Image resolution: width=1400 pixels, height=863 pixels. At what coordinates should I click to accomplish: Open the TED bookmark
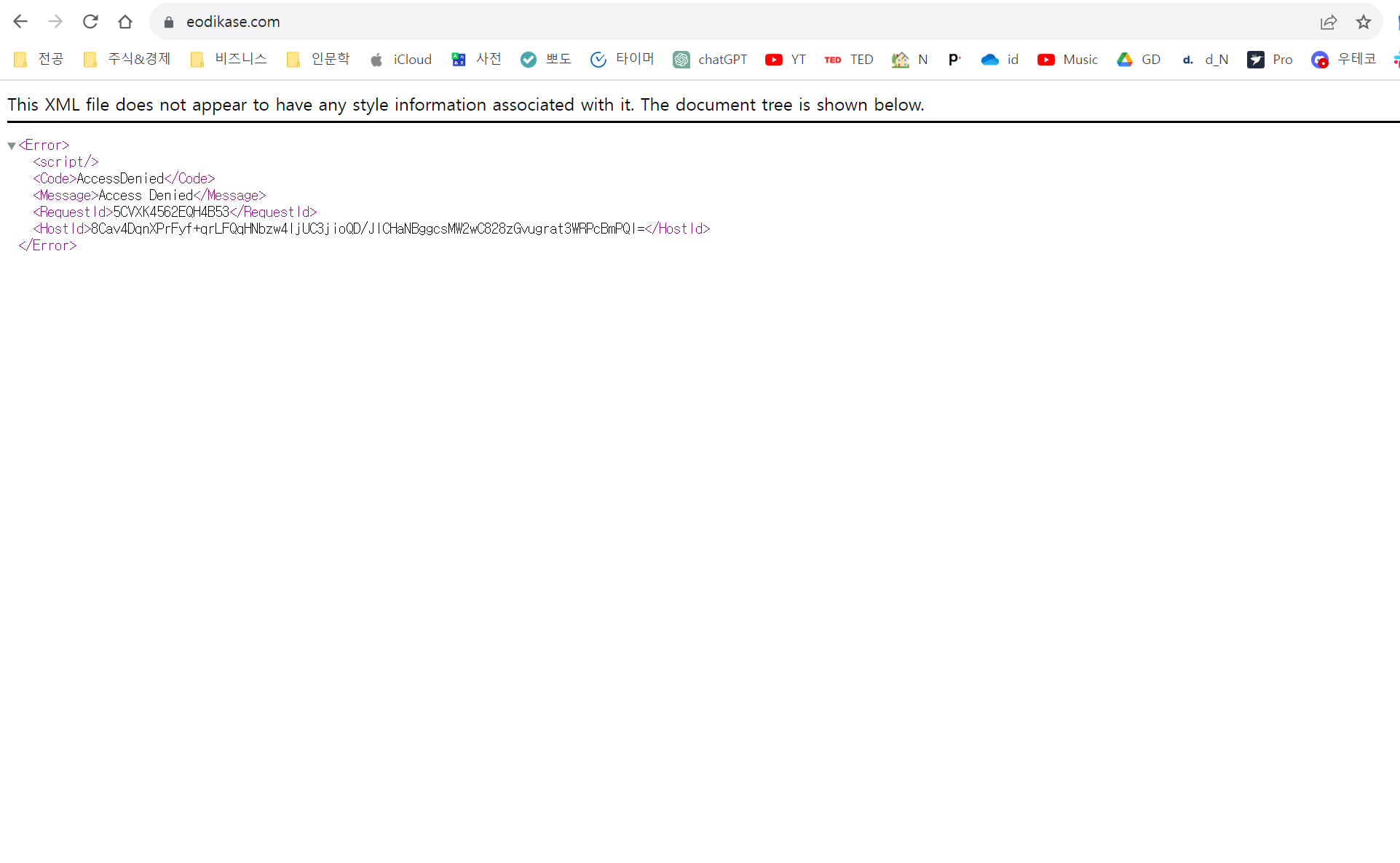[849, 59]
